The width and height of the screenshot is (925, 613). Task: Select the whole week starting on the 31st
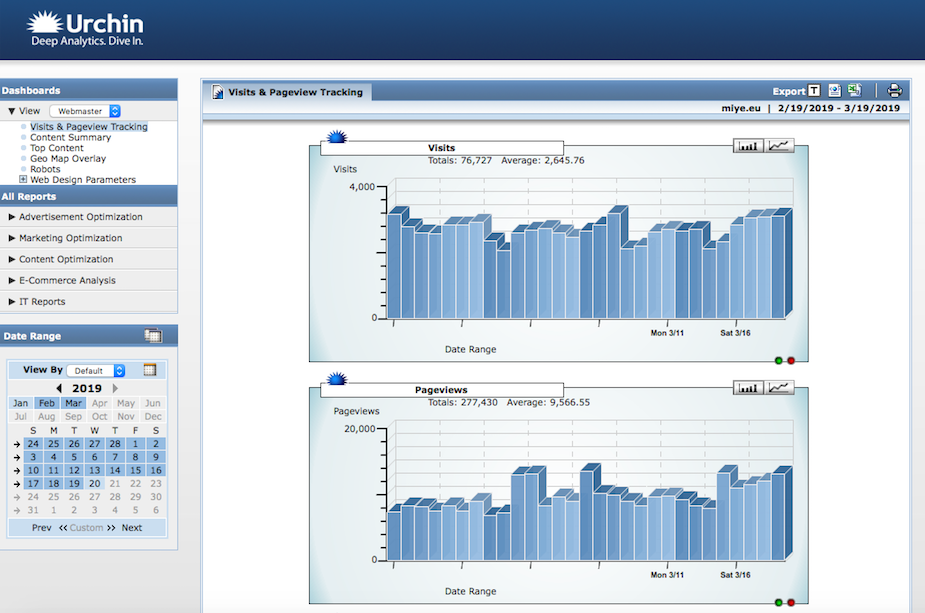click(17, 510)
